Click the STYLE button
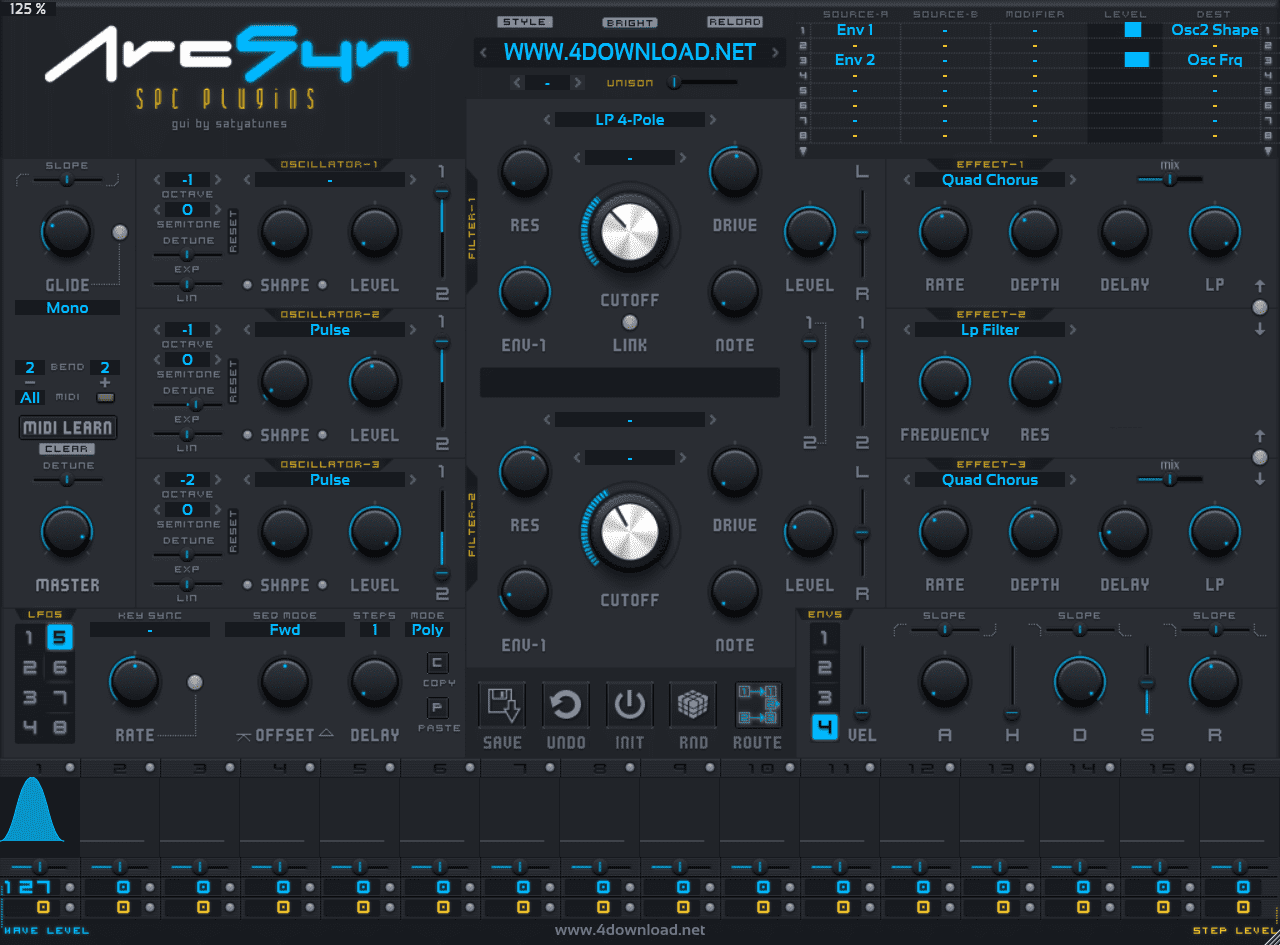This screenshot has width=1280, height=945. pyautogui.click(x=524, y=22)
